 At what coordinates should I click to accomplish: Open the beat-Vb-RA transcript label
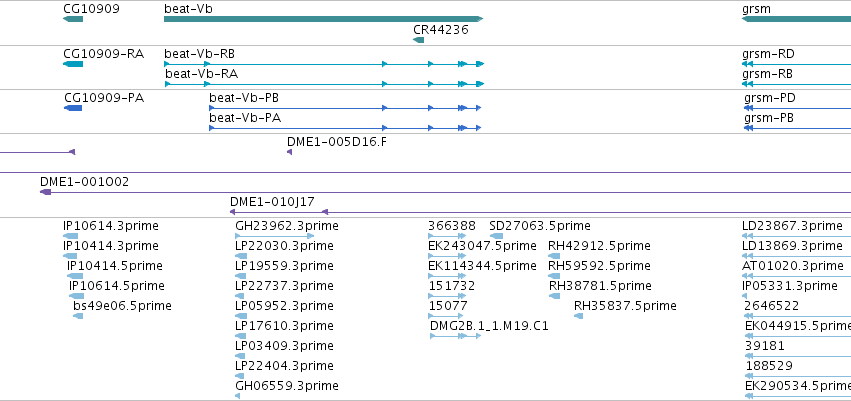[x=201, y=73]
